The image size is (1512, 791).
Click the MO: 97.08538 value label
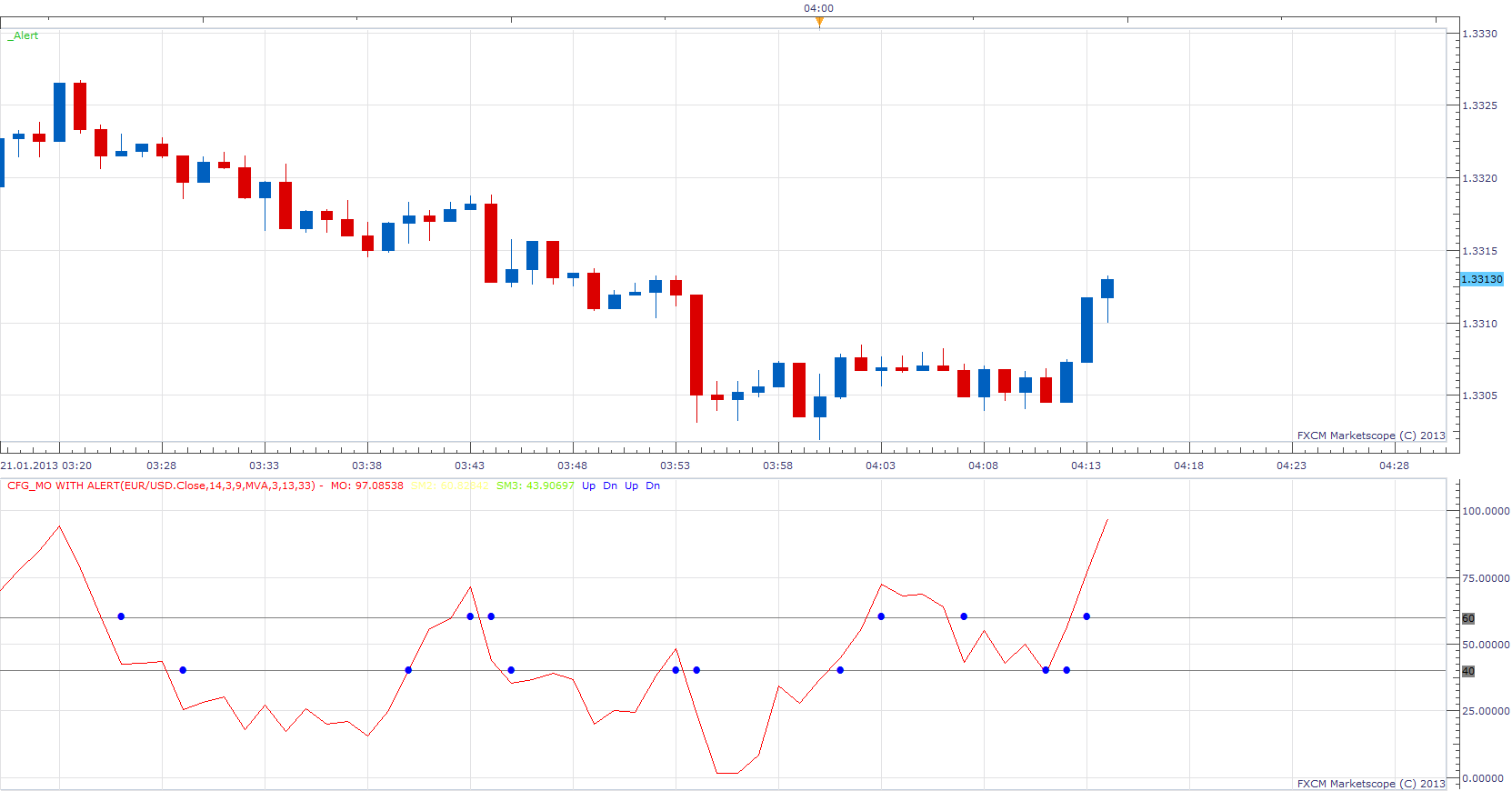(366, 486)
